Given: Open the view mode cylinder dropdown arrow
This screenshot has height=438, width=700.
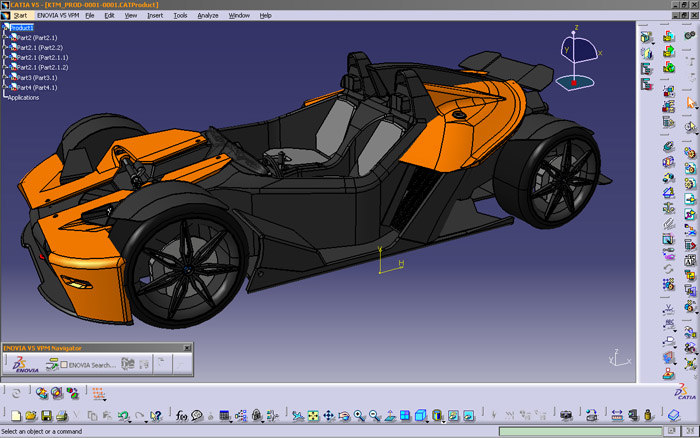Looking at the screenshot, I should pyautogui.click(x=444, y=421).
